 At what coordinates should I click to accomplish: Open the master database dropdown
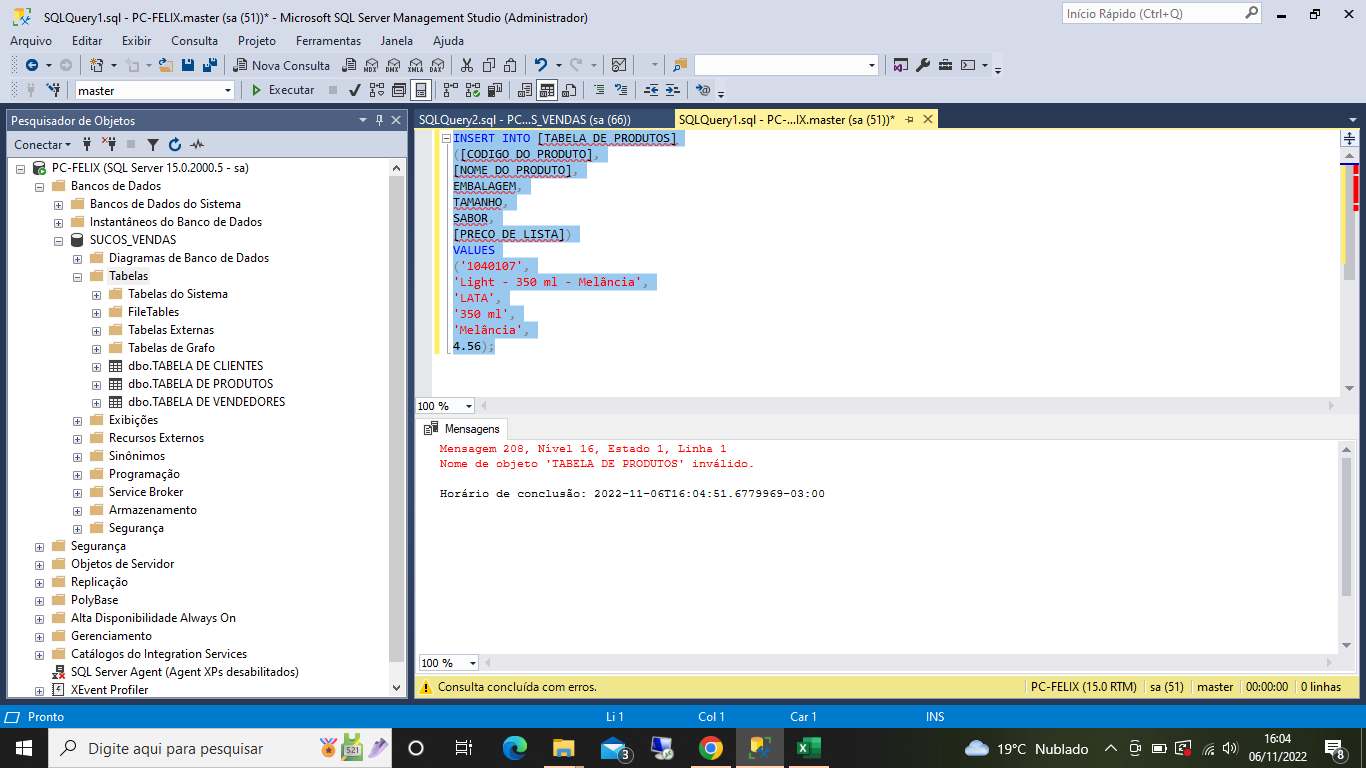pyautogui.click(x=227, y=90)
